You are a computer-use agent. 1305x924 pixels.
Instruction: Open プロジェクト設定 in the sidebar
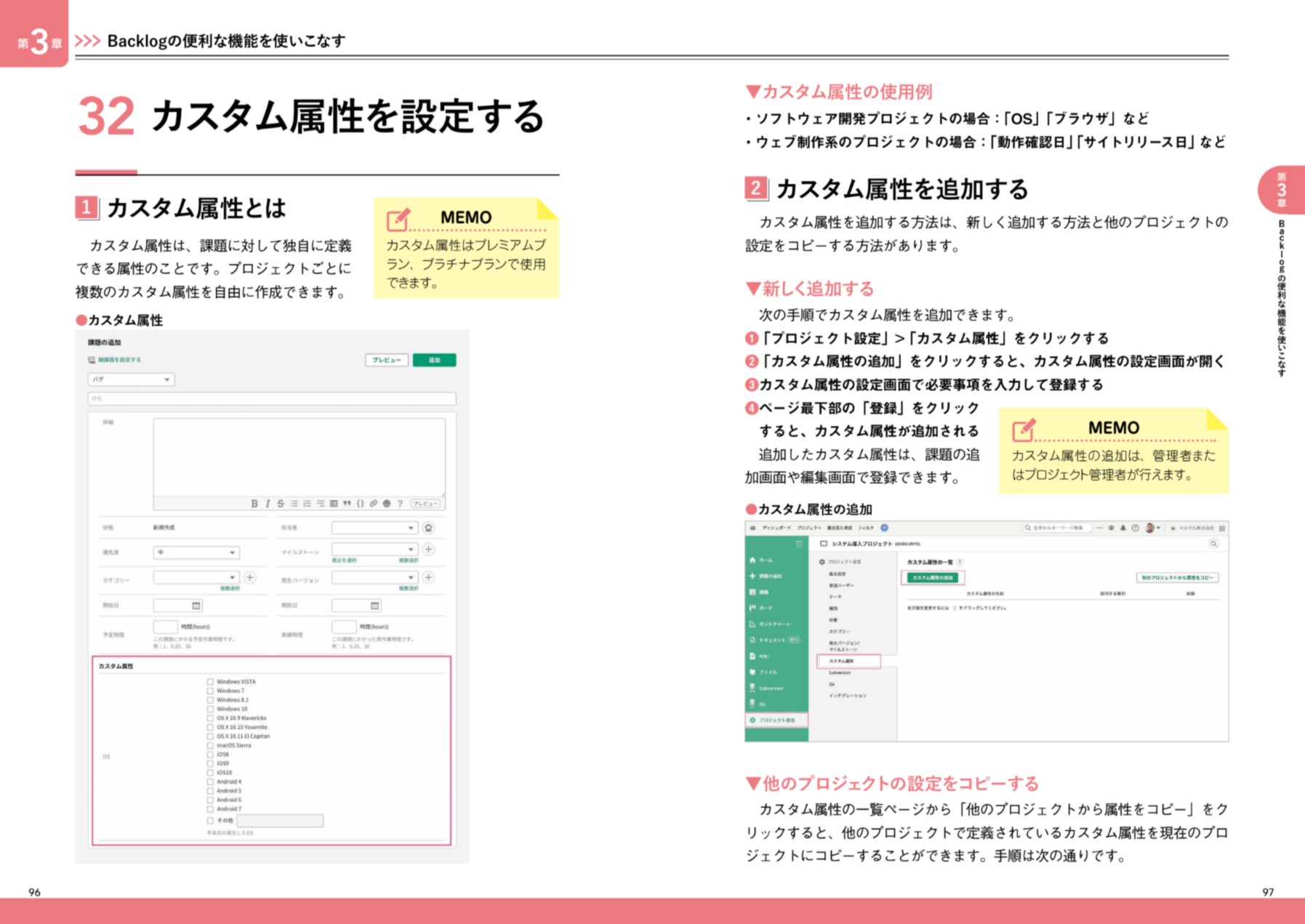[x=776, y=720]
